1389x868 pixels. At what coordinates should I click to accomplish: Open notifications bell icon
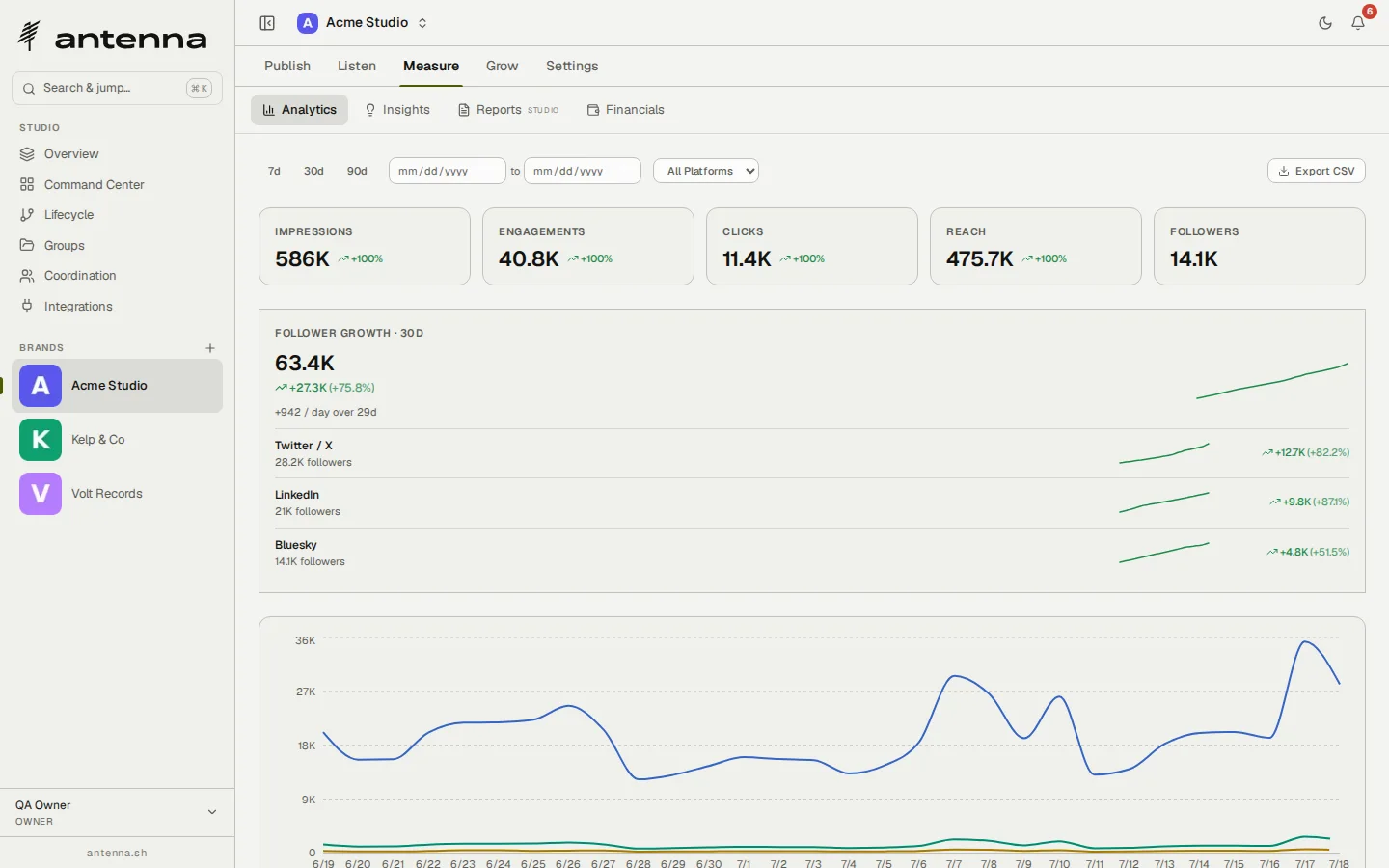[x=1358, y=23]
